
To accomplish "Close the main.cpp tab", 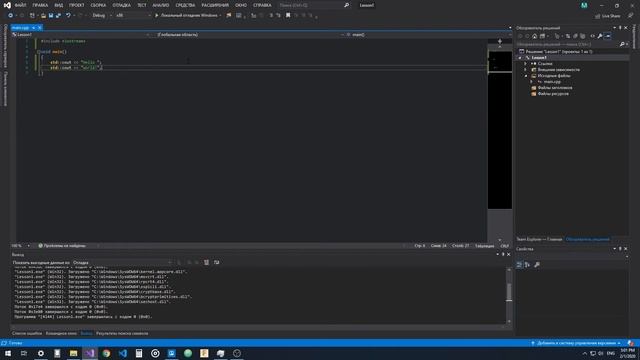I will coord(40,28).
